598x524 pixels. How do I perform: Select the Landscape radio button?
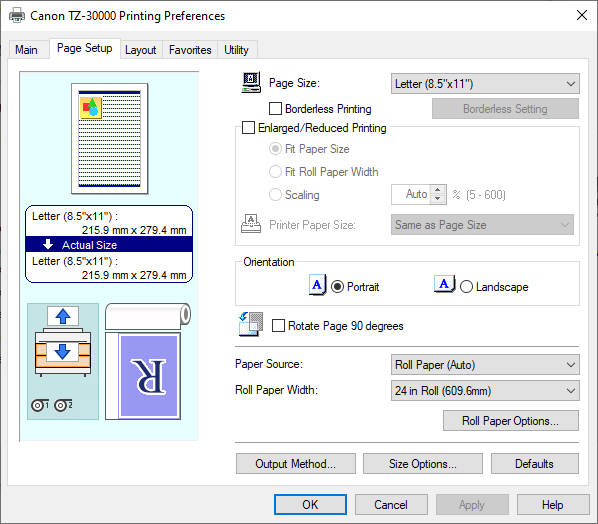466,287
